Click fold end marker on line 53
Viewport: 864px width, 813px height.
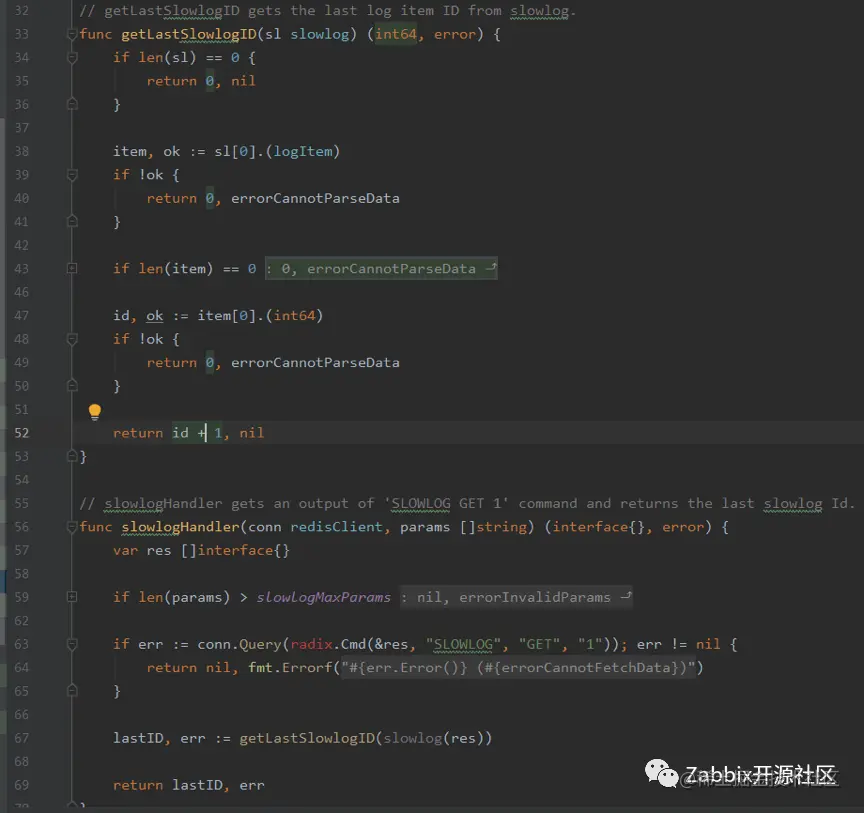72,456
